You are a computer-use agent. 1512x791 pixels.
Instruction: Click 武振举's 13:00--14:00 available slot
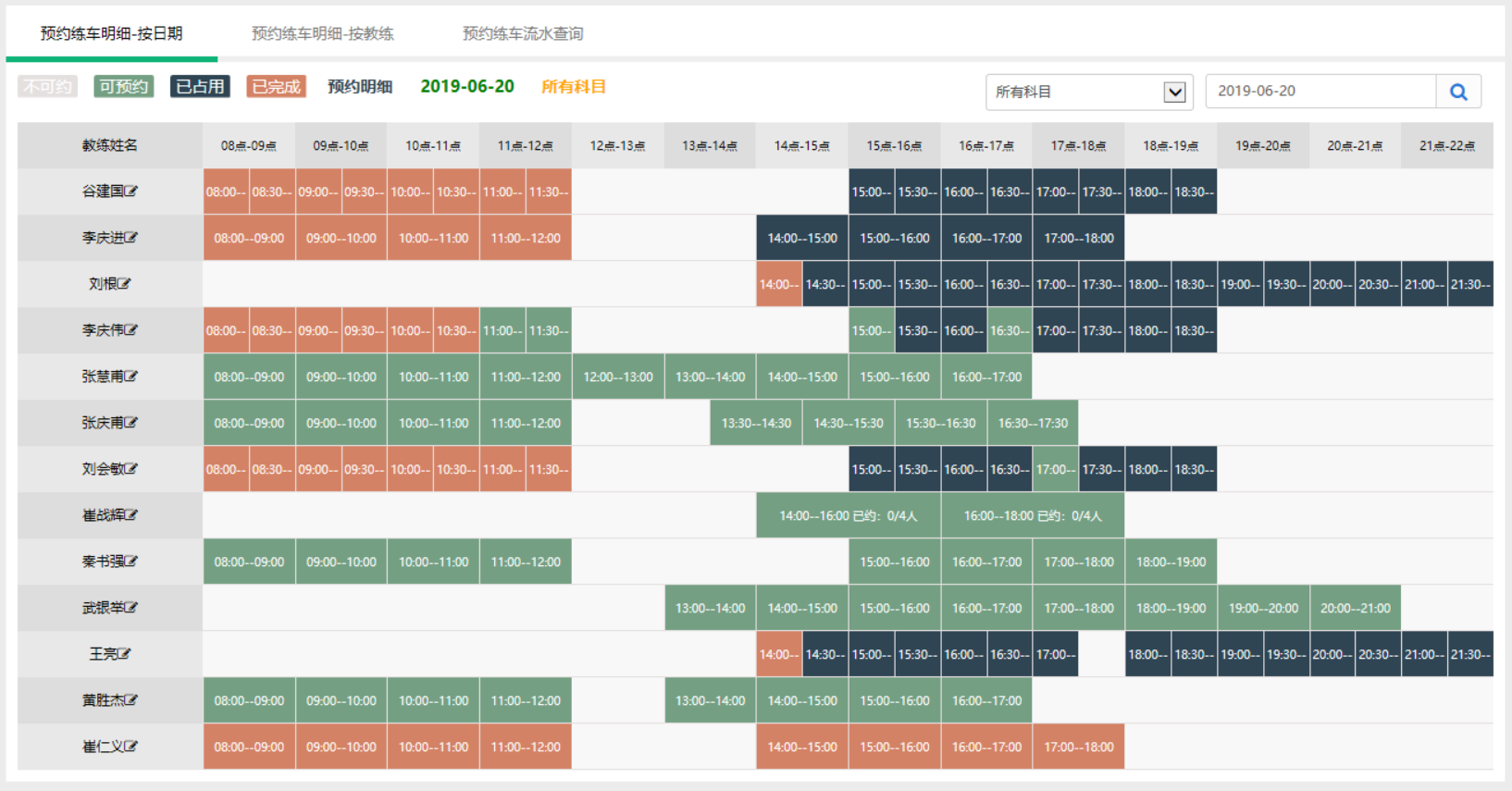point(710,608)
